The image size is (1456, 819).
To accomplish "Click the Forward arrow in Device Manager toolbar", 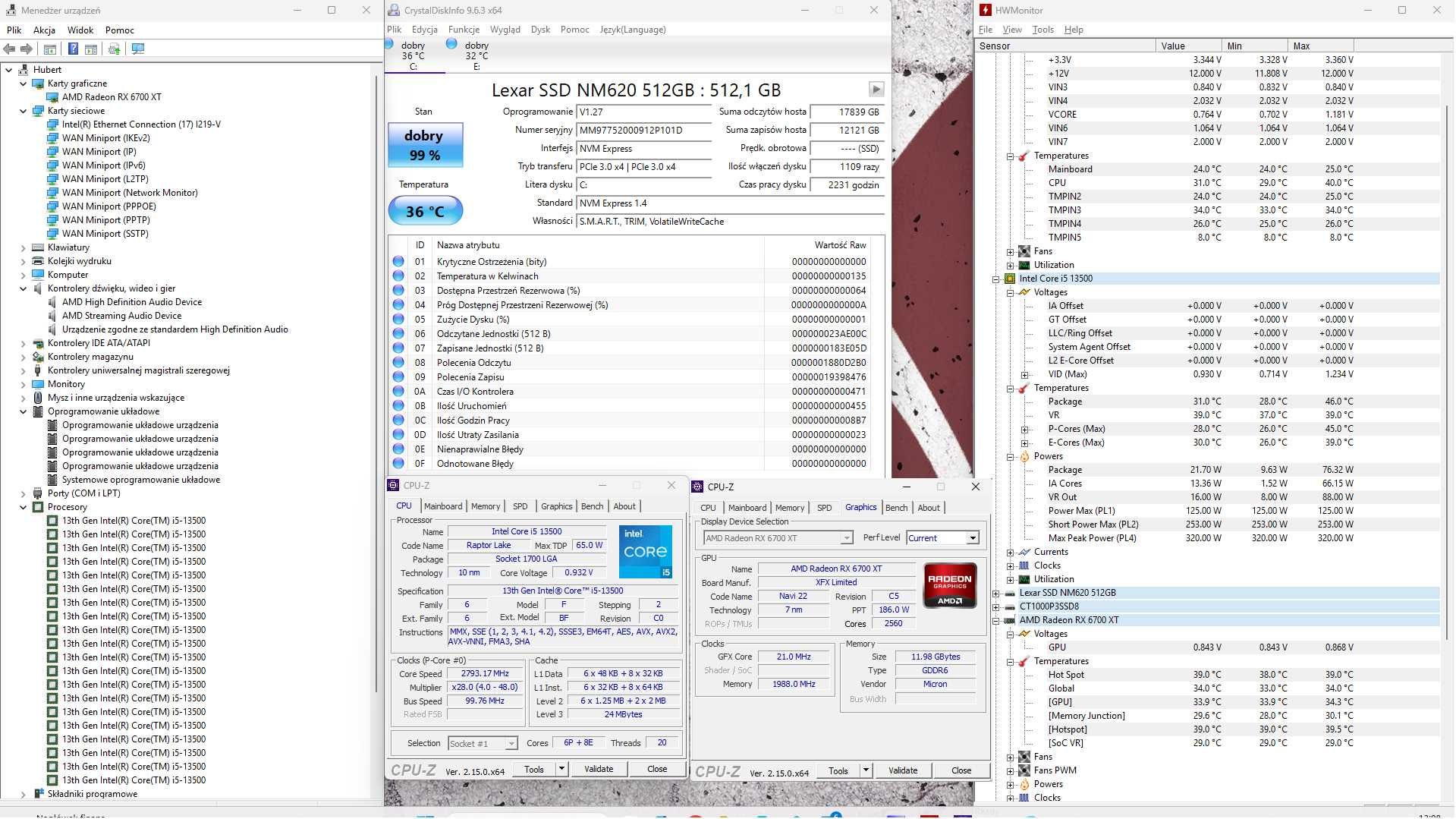I will 27,49.
